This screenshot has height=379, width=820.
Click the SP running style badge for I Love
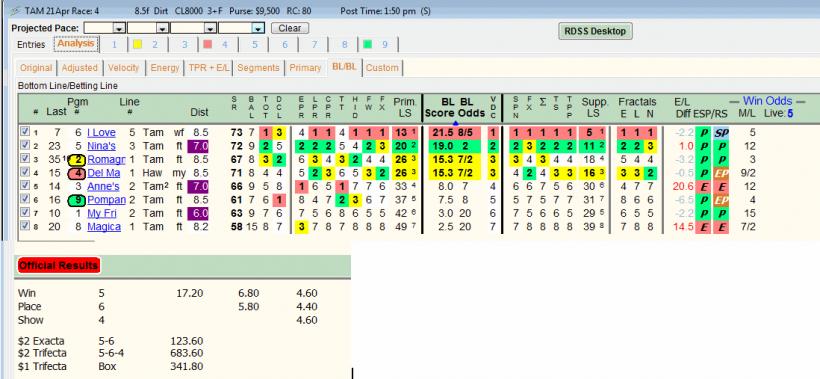click(721, 133)
